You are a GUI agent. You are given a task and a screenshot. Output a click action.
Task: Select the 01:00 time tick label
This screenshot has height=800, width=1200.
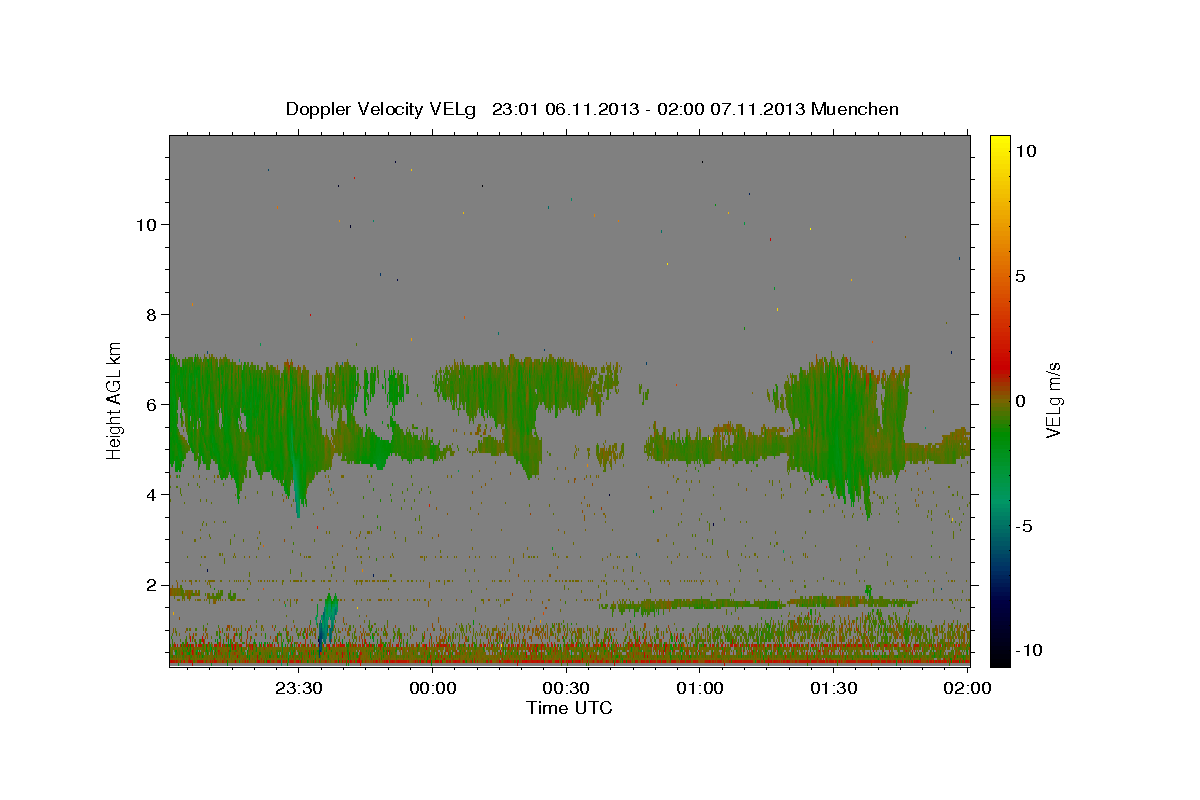pyautogui.click(x=699, y=688)
